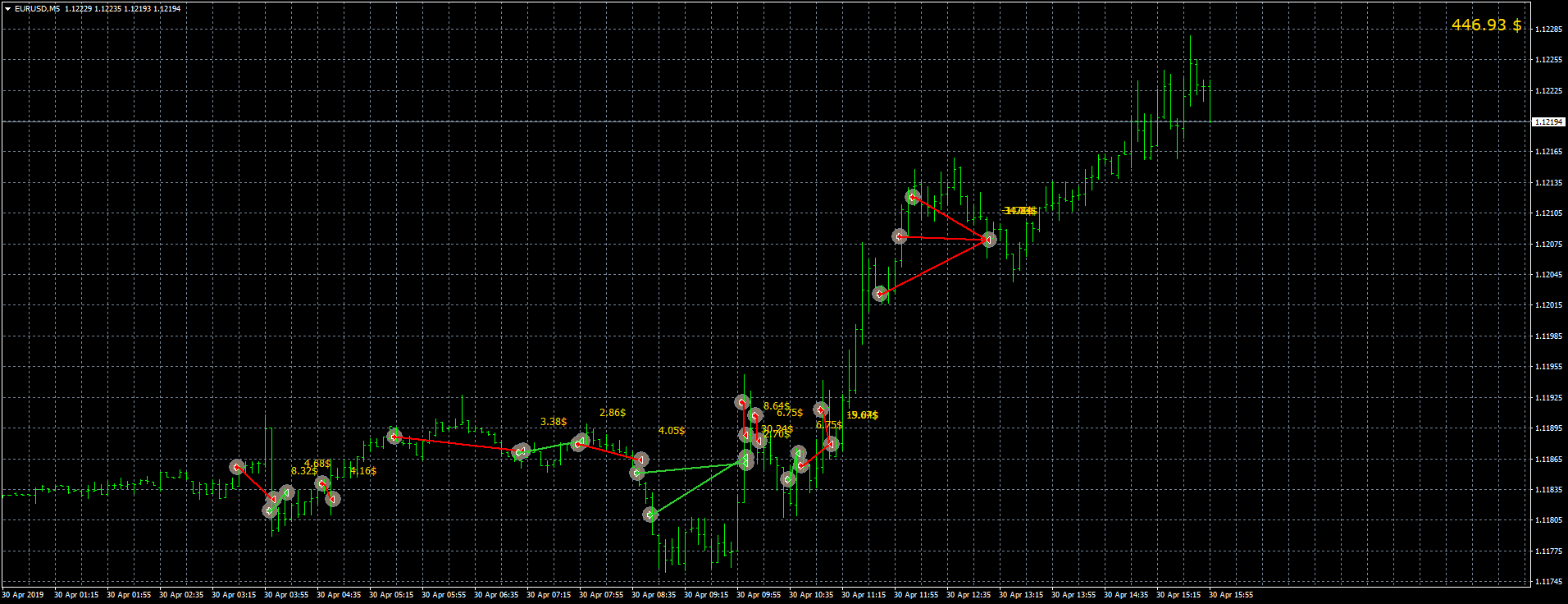Select the lowest entry marker of the three-line trade group
1568x604 pixels.
880,294
